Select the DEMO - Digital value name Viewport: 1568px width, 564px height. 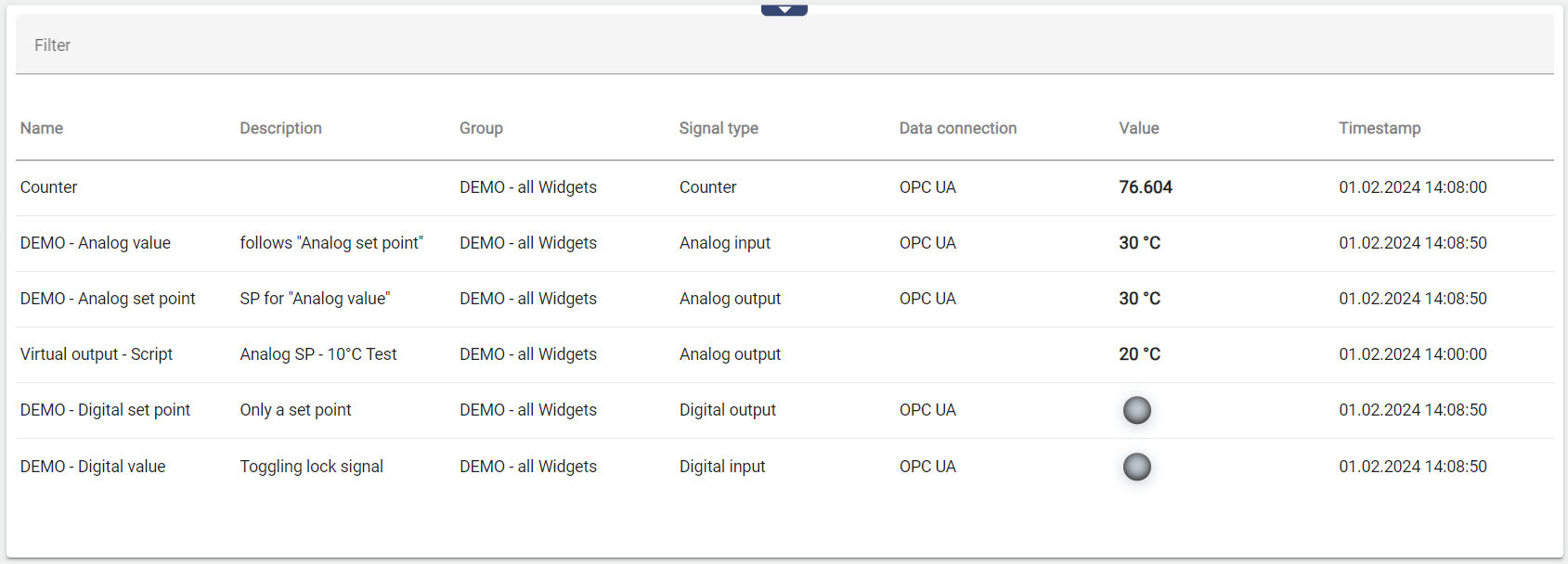[93, 467]
